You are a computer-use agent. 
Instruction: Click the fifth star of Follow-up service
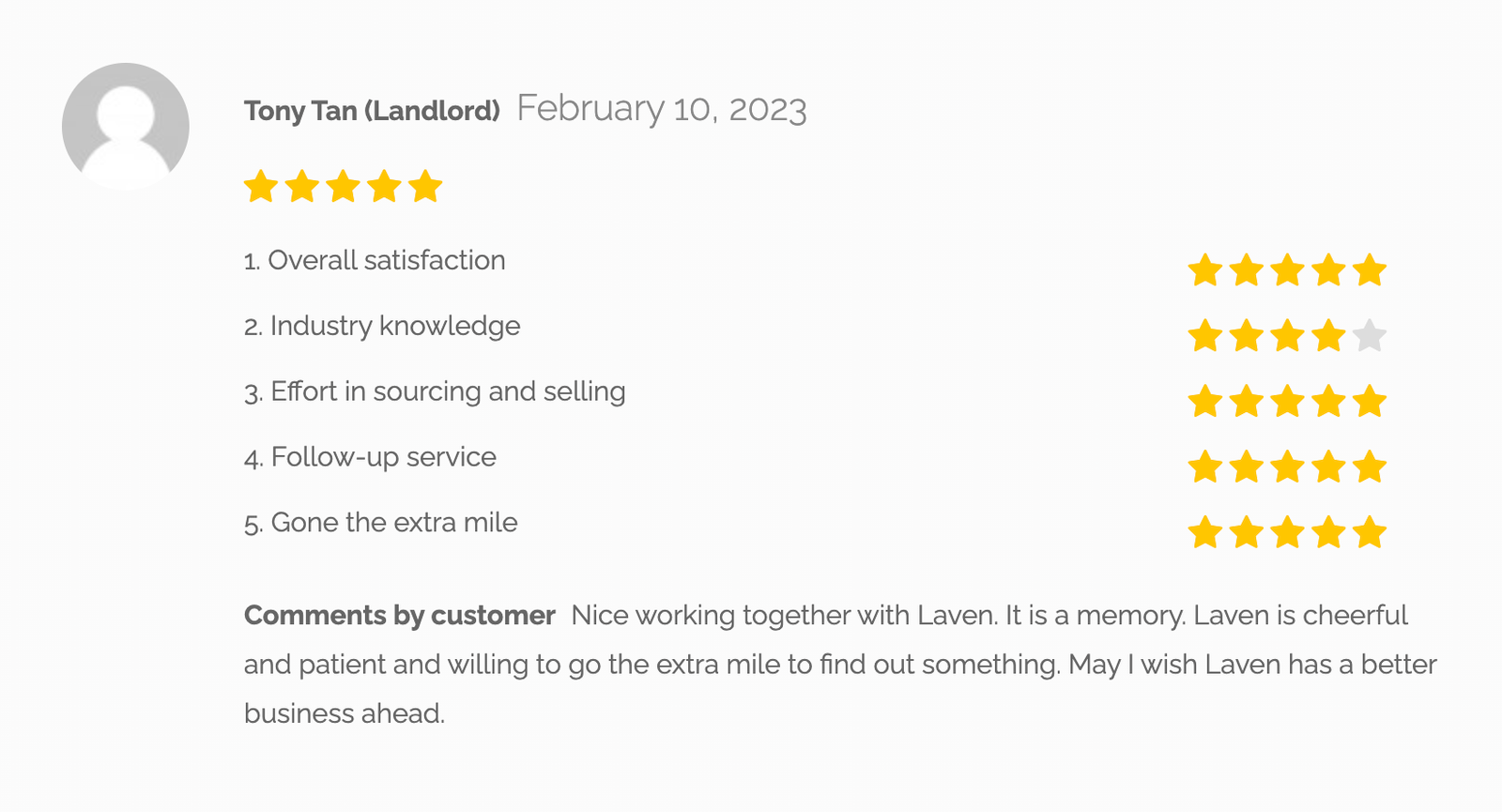point(1370,467)
